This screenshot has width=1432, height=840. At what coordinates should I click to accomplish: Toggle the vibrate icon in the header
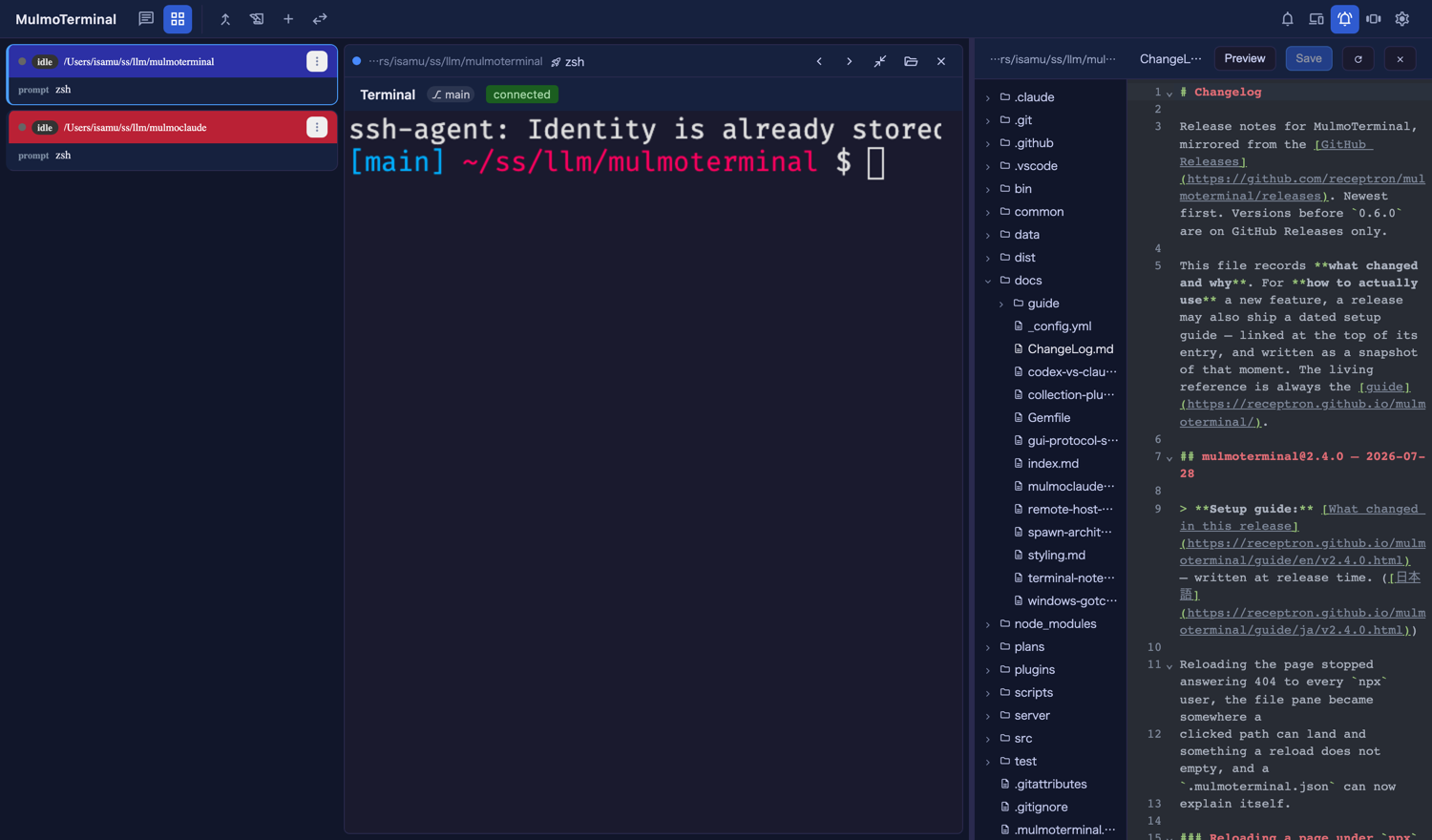click(x=1374, y=19)
